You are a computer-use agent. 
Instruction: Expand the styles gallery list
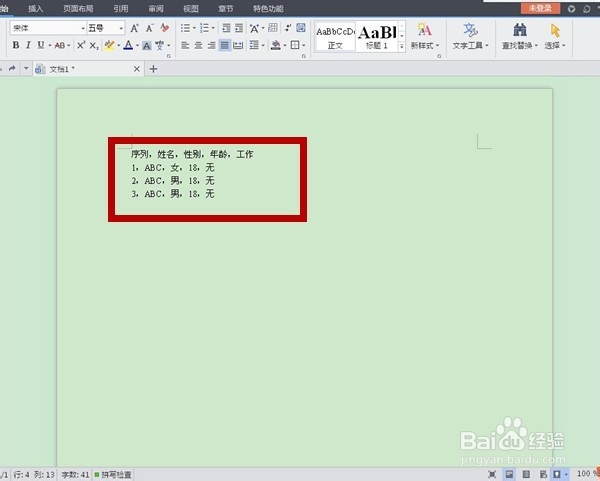(x=402, y=46)
